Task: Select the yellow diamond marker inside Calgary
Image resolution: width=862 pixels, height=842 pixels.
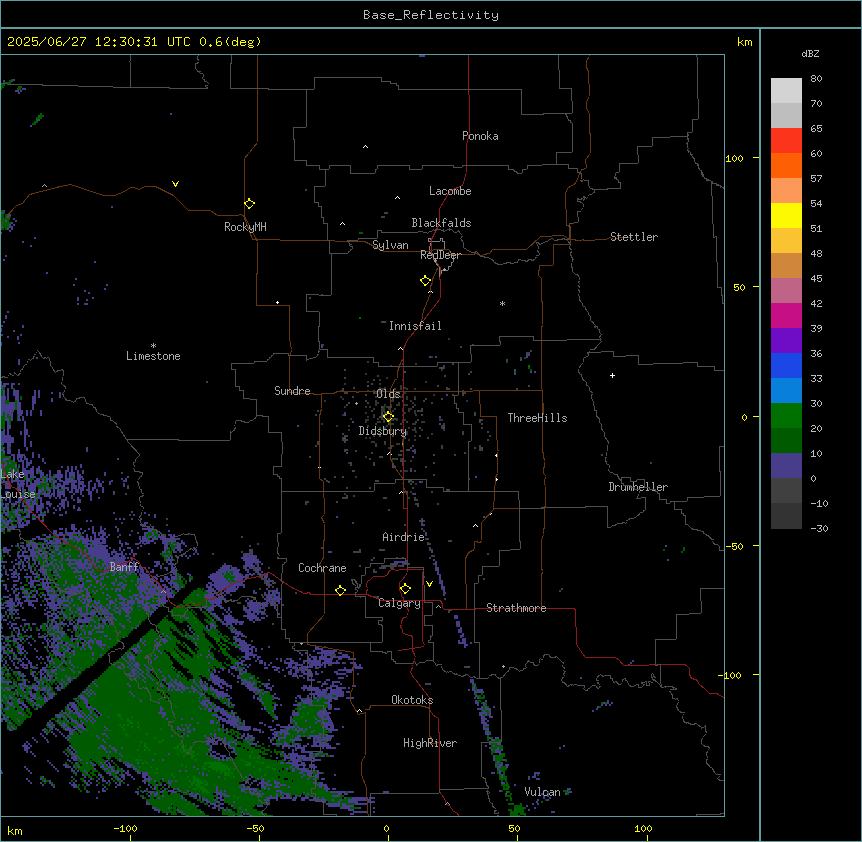Action: 405,589
